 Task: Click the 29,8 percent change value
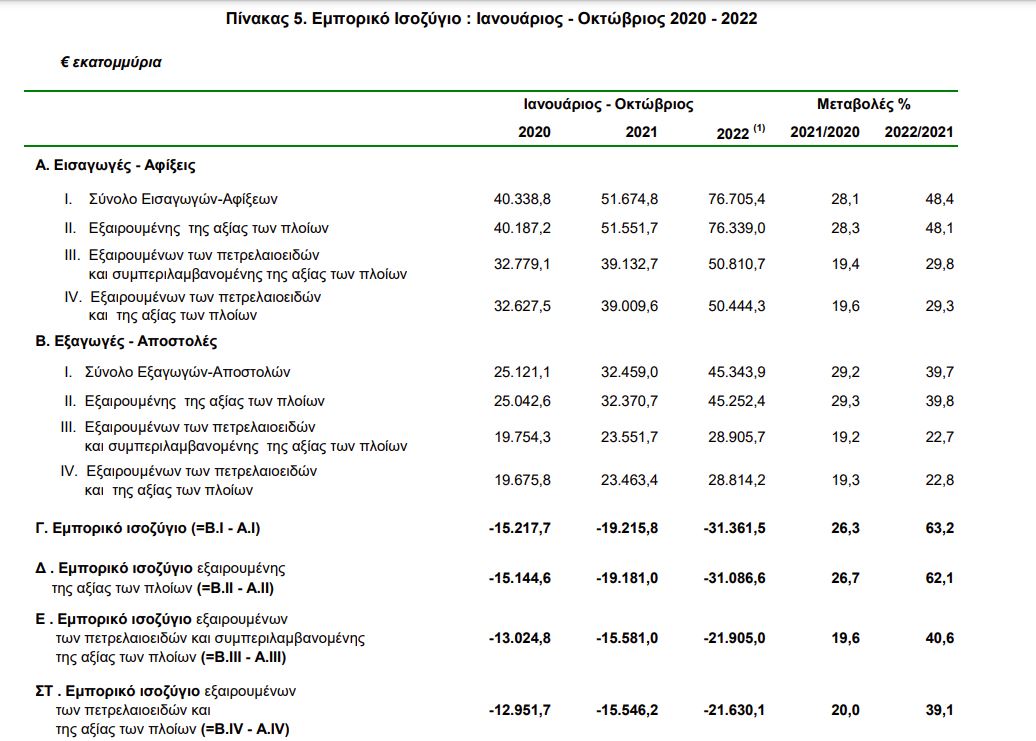coord(940,264)
